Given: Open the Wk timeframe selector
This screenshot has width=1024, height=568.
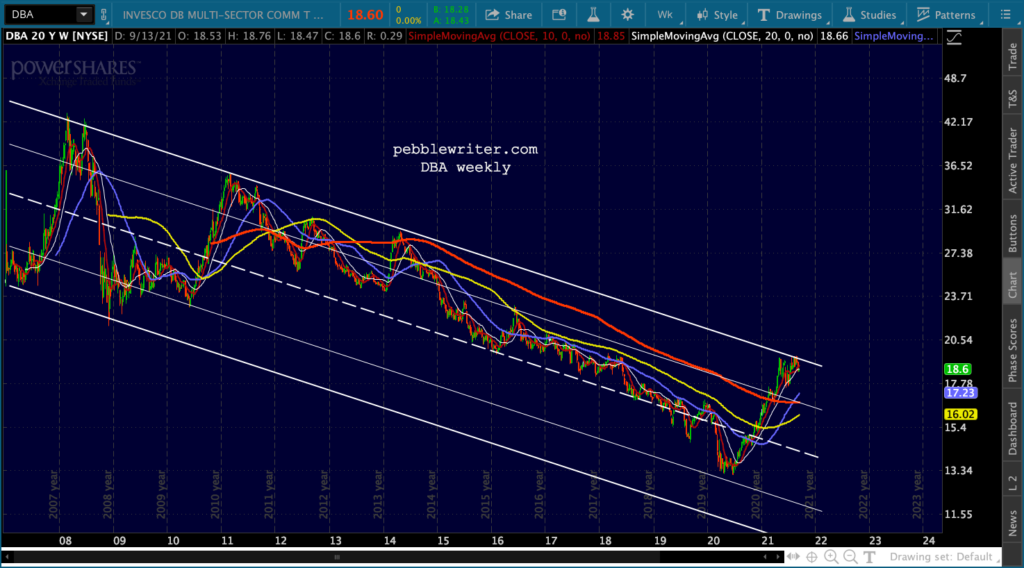Looking at the screenshot, I should tap(665, 14).
